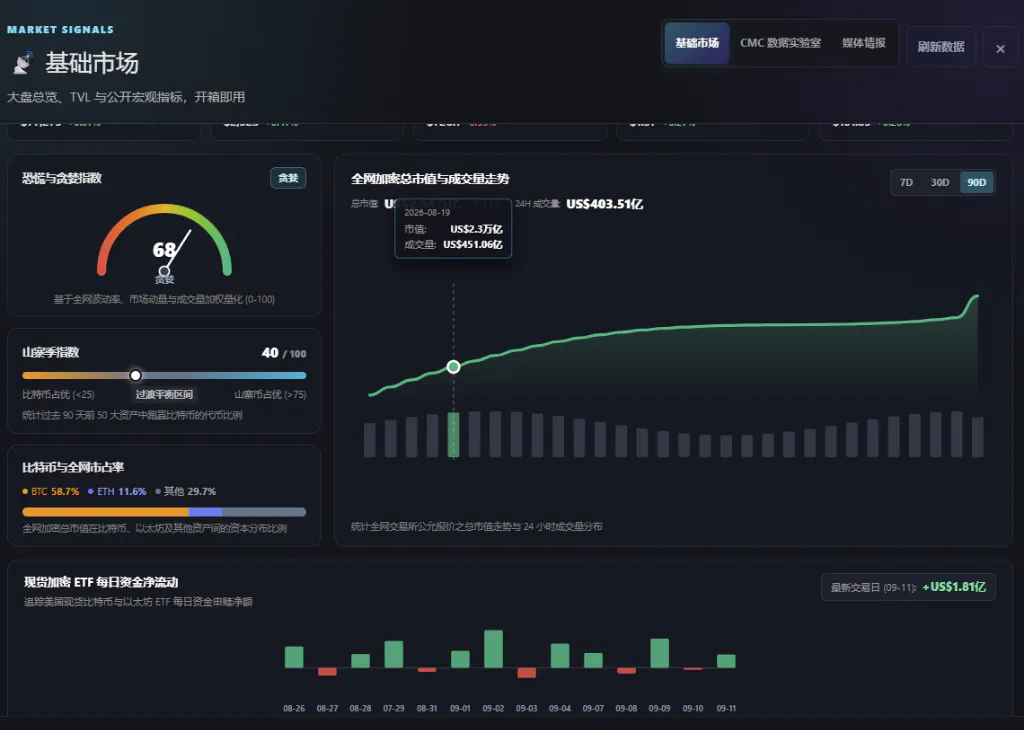Click the ETF flow bar for 08-26
Image resolution: width=1024 pixels, height=730 pixels.
click(x=294, y=657)
